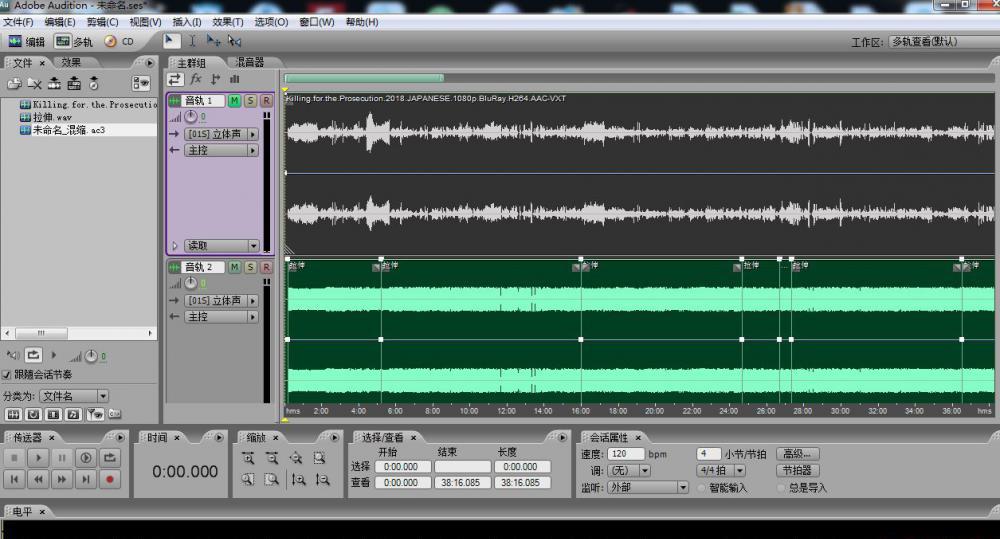Open Track 2 input [01S] 立体声 dropdown
1000x539 pixels.
pyautogui.click(x=221, y=300)
